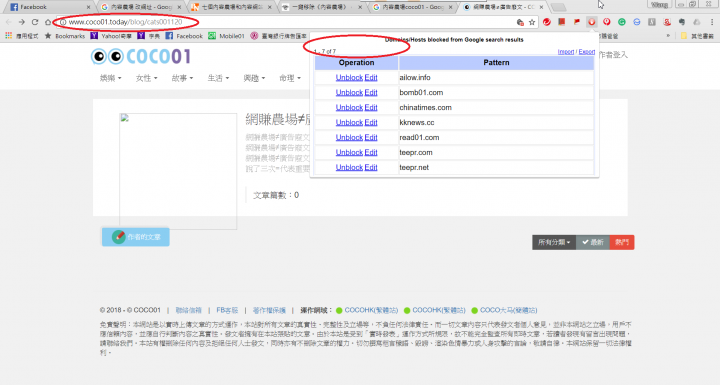Click the 作者登入 link

[x=613, y=55]
